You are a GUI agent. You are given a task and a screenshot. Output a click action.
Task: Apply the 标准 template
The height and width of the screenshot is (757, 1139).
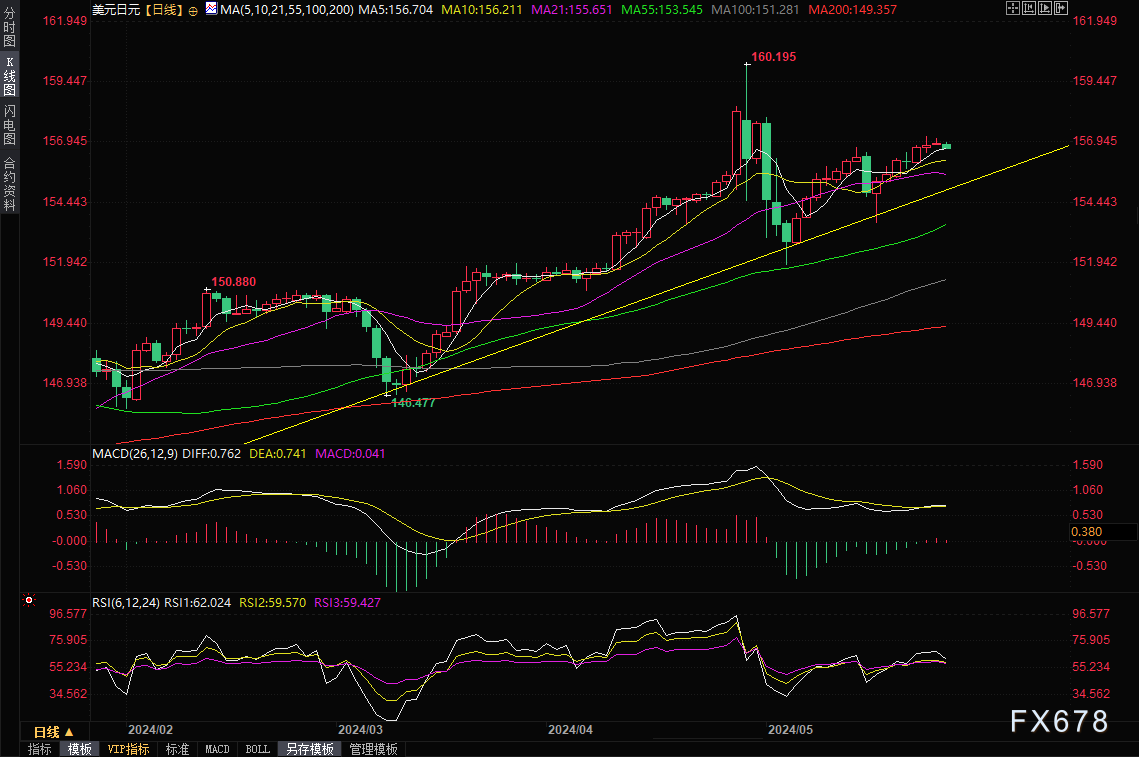coord(177,749)
